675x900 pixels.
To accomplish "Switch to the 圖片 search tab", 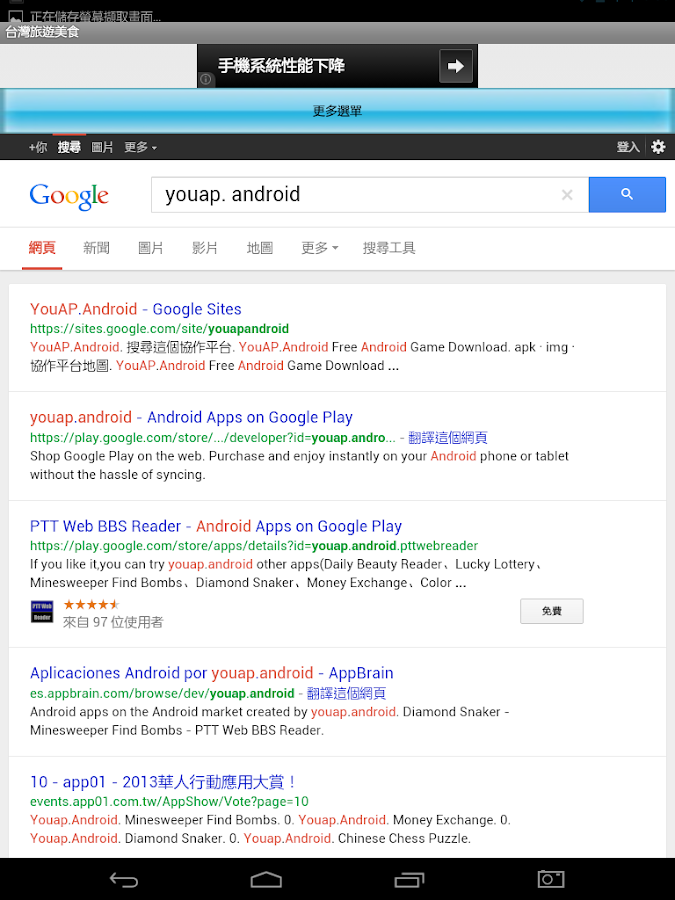I will pos(150,248).
